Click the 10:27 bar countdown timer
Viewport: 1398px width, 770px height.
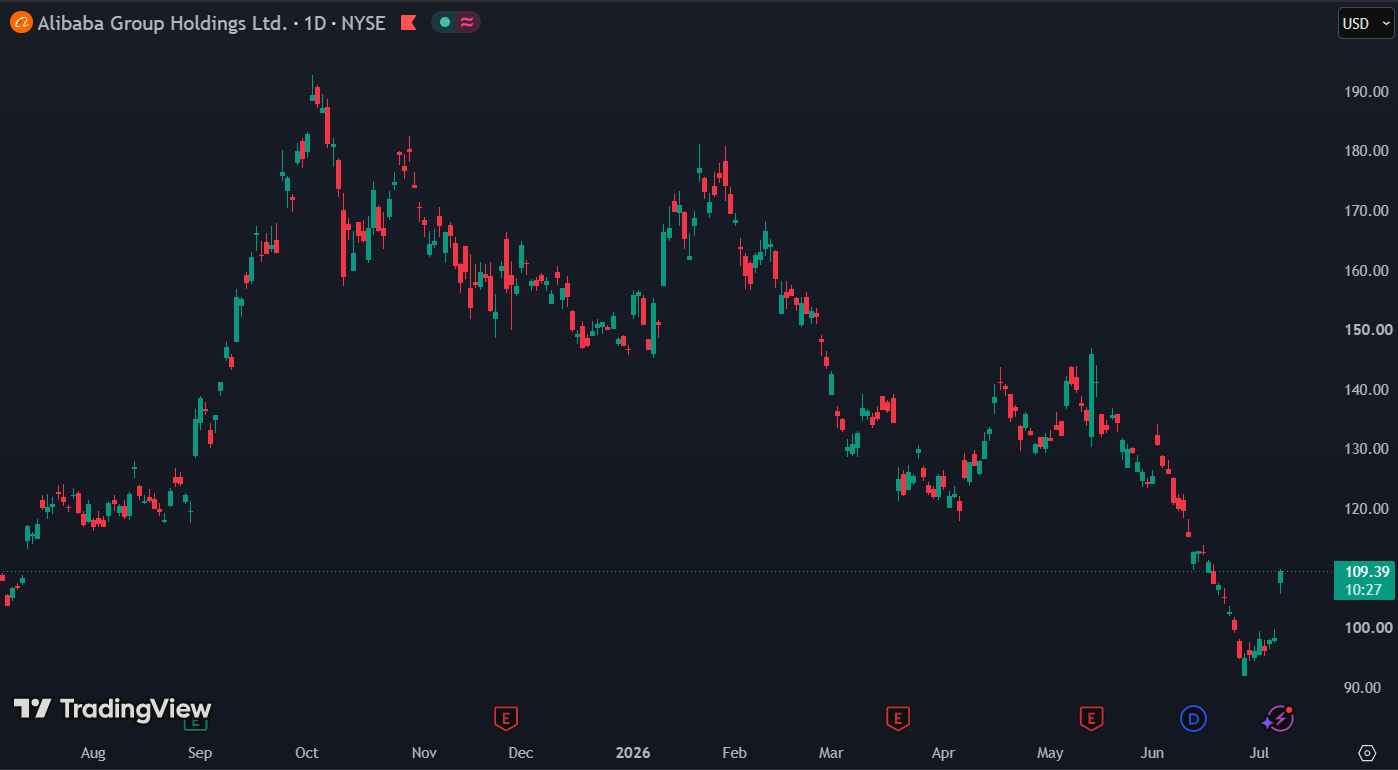click(x=1364, y=590)
